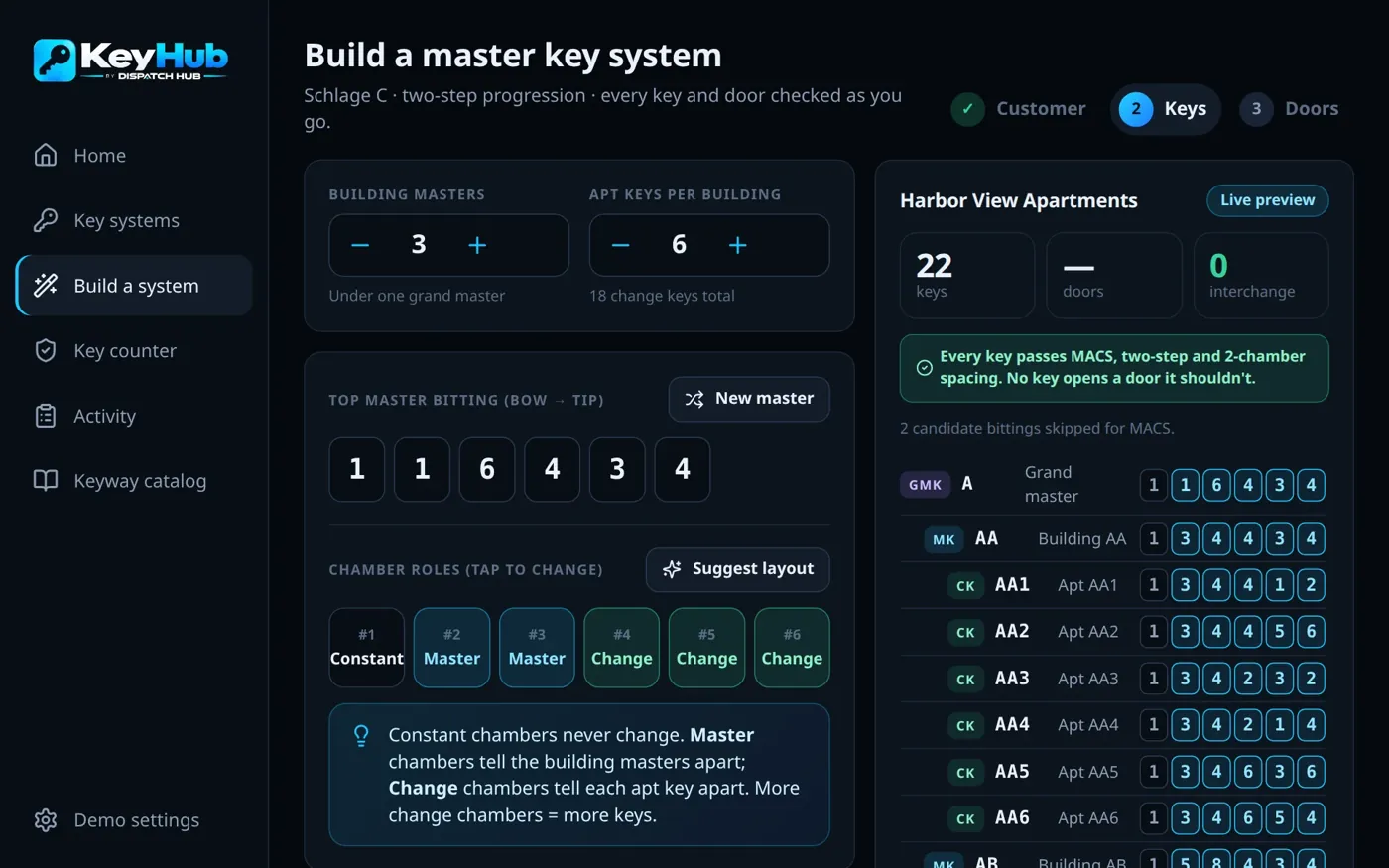Decrease the building masters count
Image resolution: width=1389 pixels, height=868 pixels.
pyautogui.click(x=360, y=245)
